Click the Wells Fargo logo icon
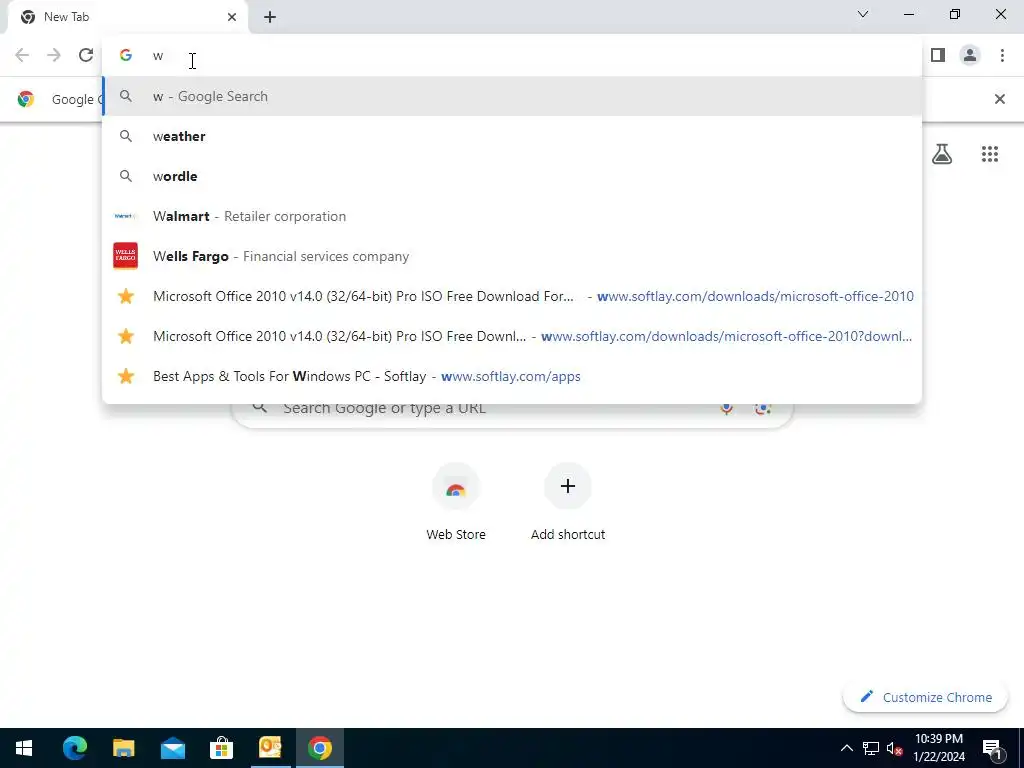This screenshot has width=1024, height=768. pyautogui.click(x=125, y=256)
